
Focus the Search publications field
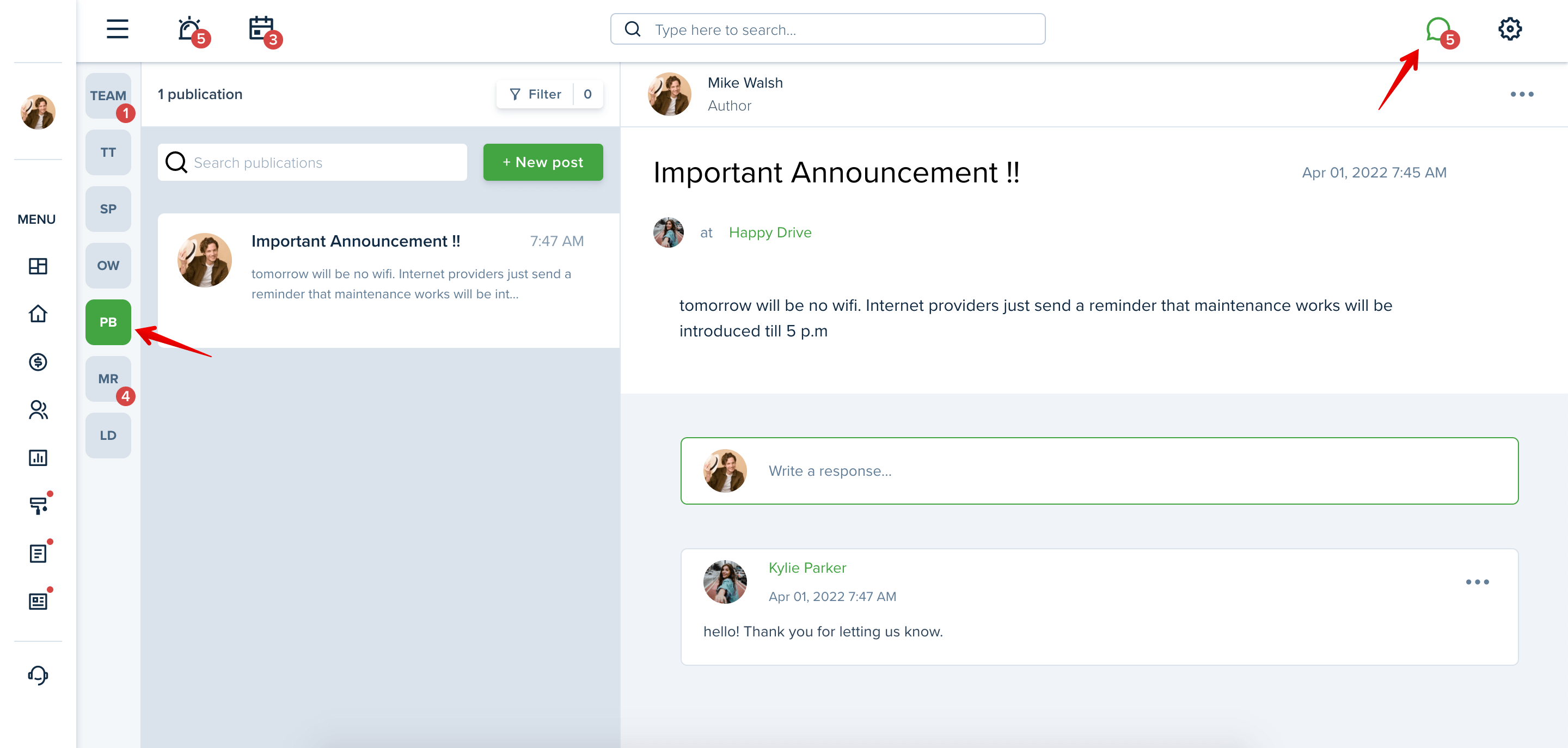coord(313,162)
